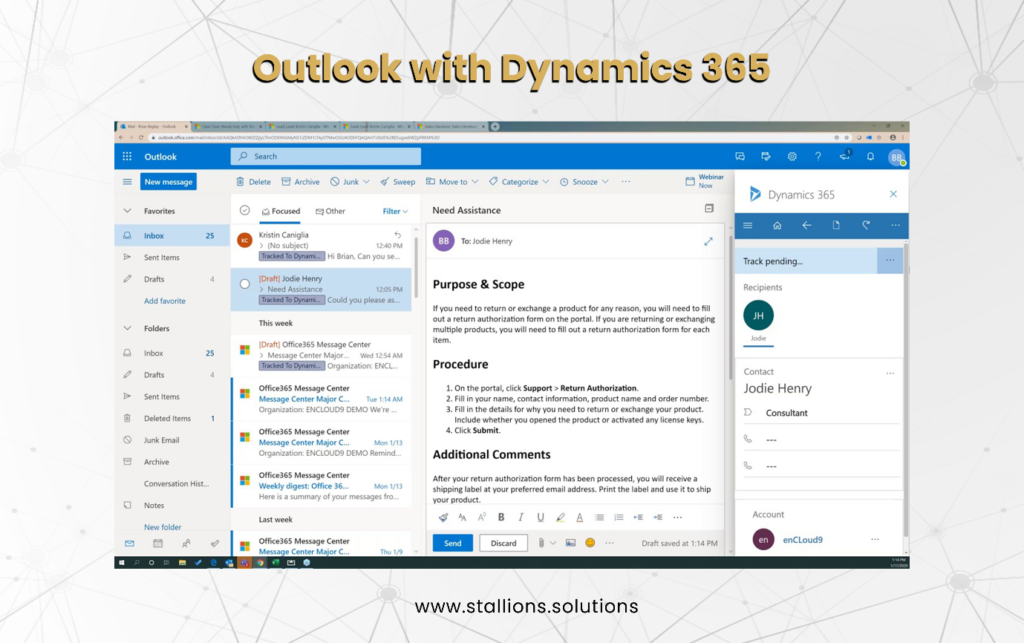Screen dimensions: 1024x643
Task: Open Windows Start menu
Action: [121, 562]
